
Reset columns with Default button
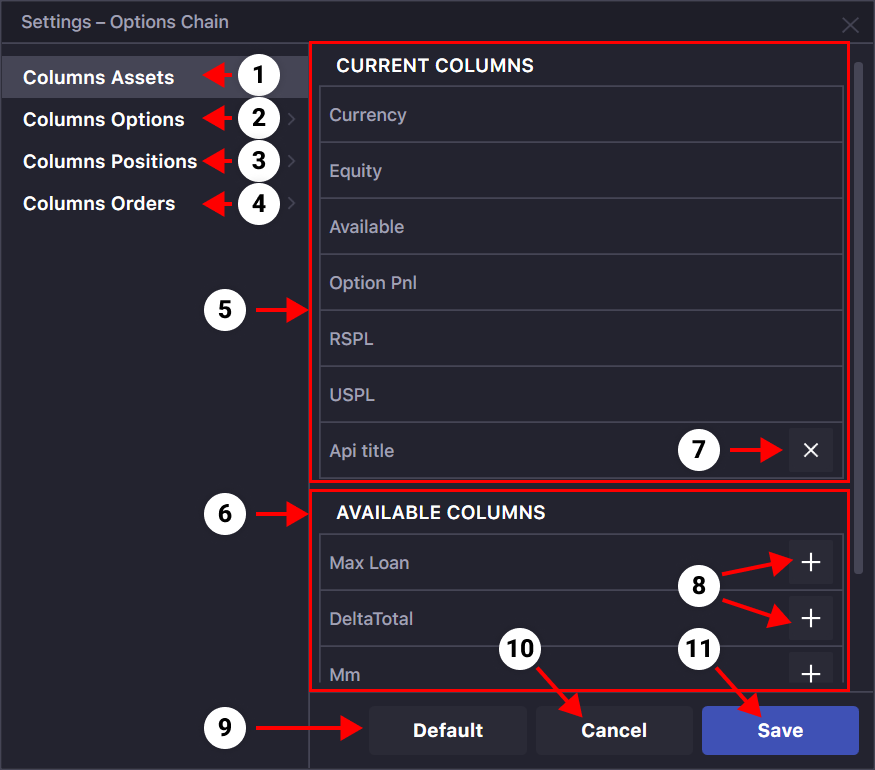(x=448, y=730)
